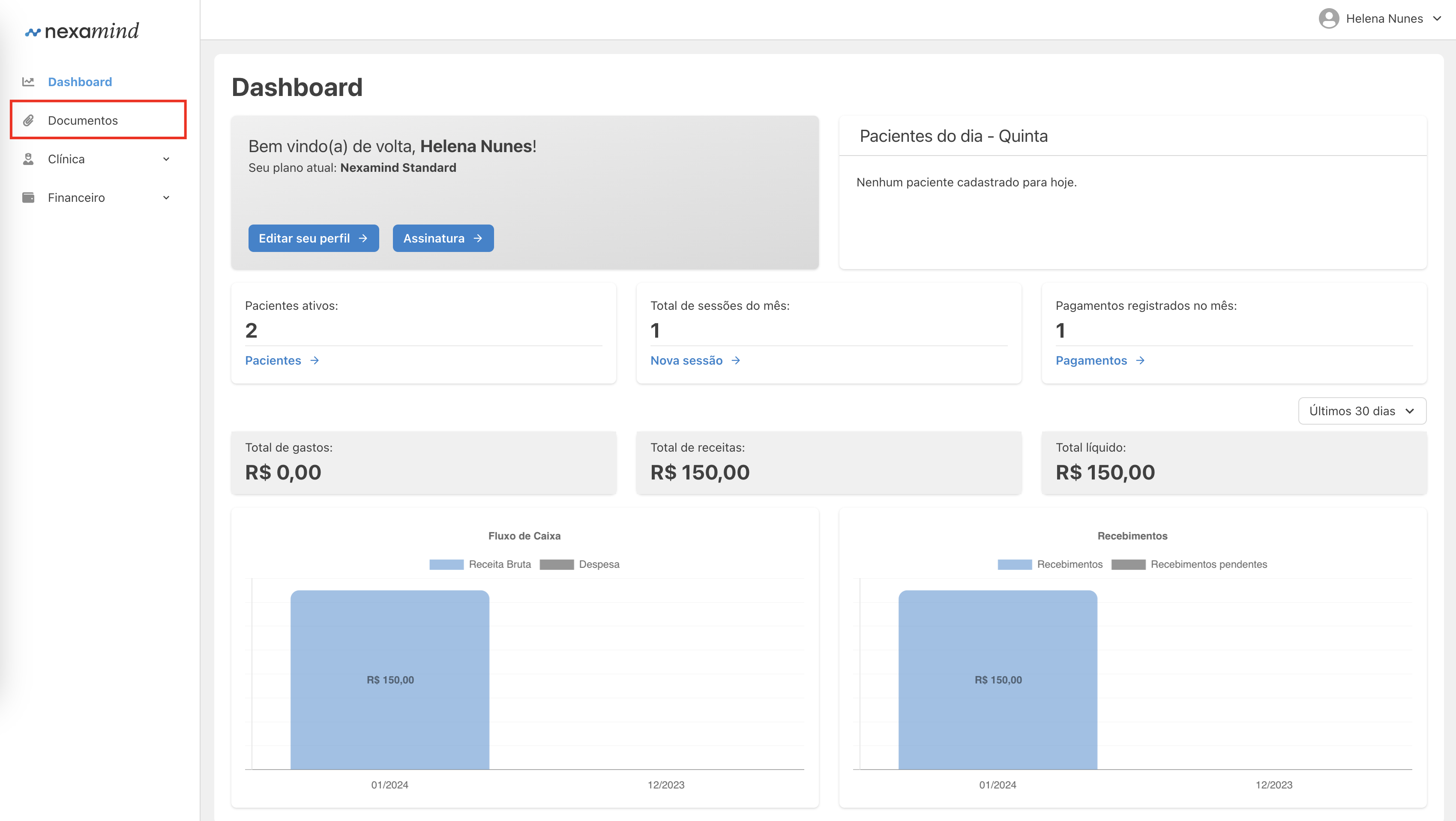1456x821 pixels.
Task: Click the Pagamentos registrados no mês label
Action: [1146, 306]
